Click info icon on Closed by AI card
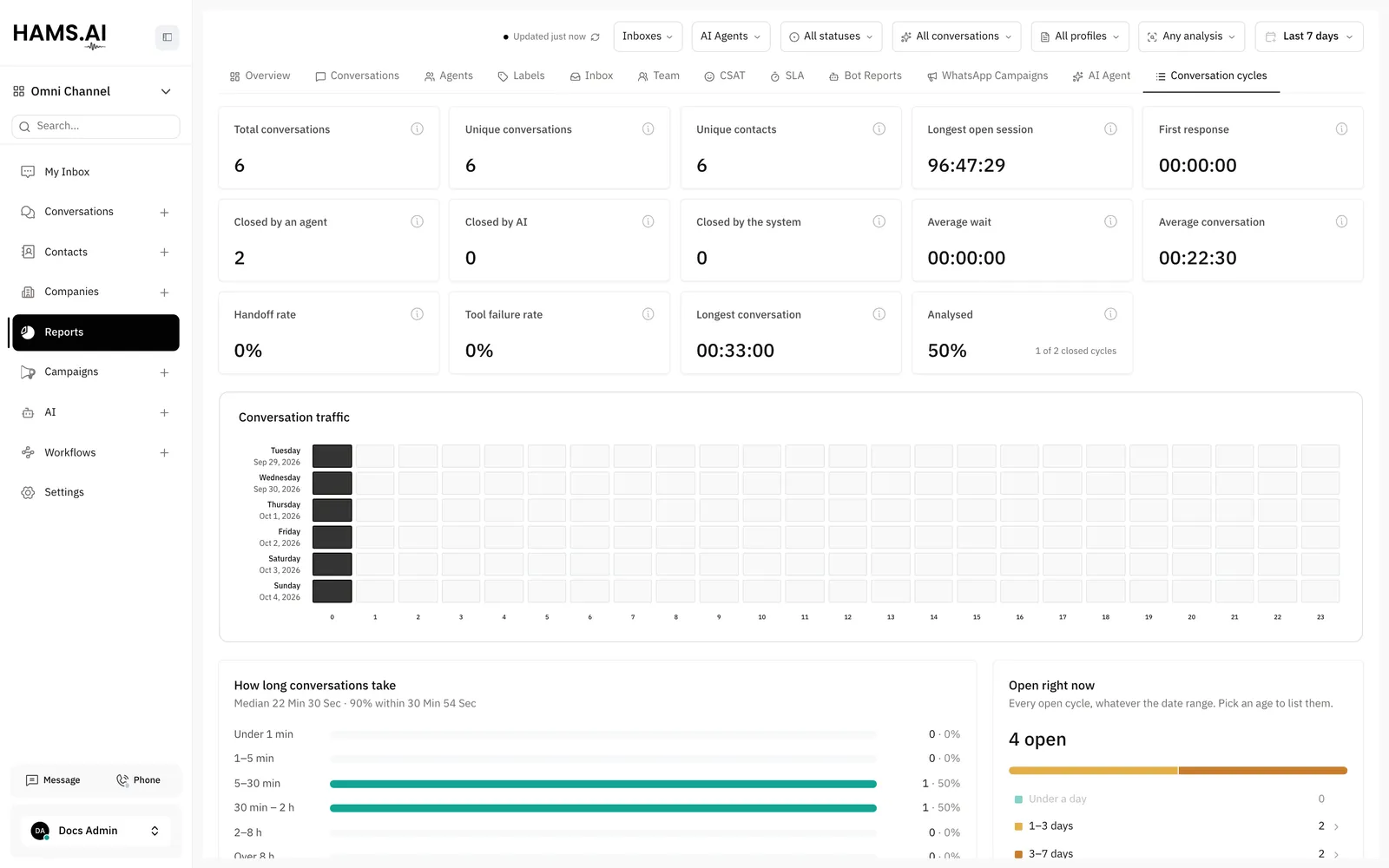1389x868 pixels. point(648,221)
